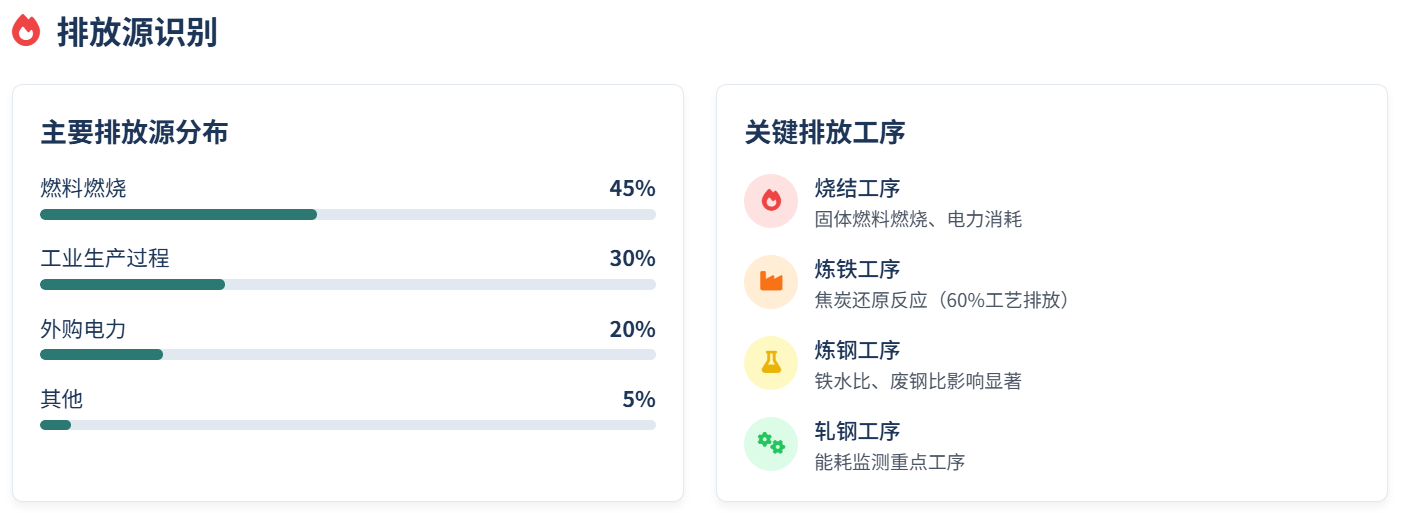Click the 燃料燃烧 progress bar
The width and height of the screenshot is (1405, 513).
(x=348, y=214)
